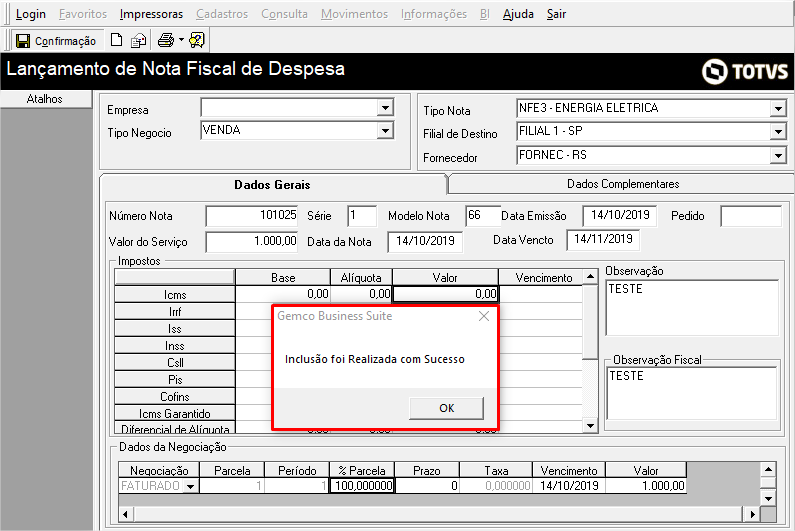
Task: Click the Icms Base cell
Action: [283, 294]
